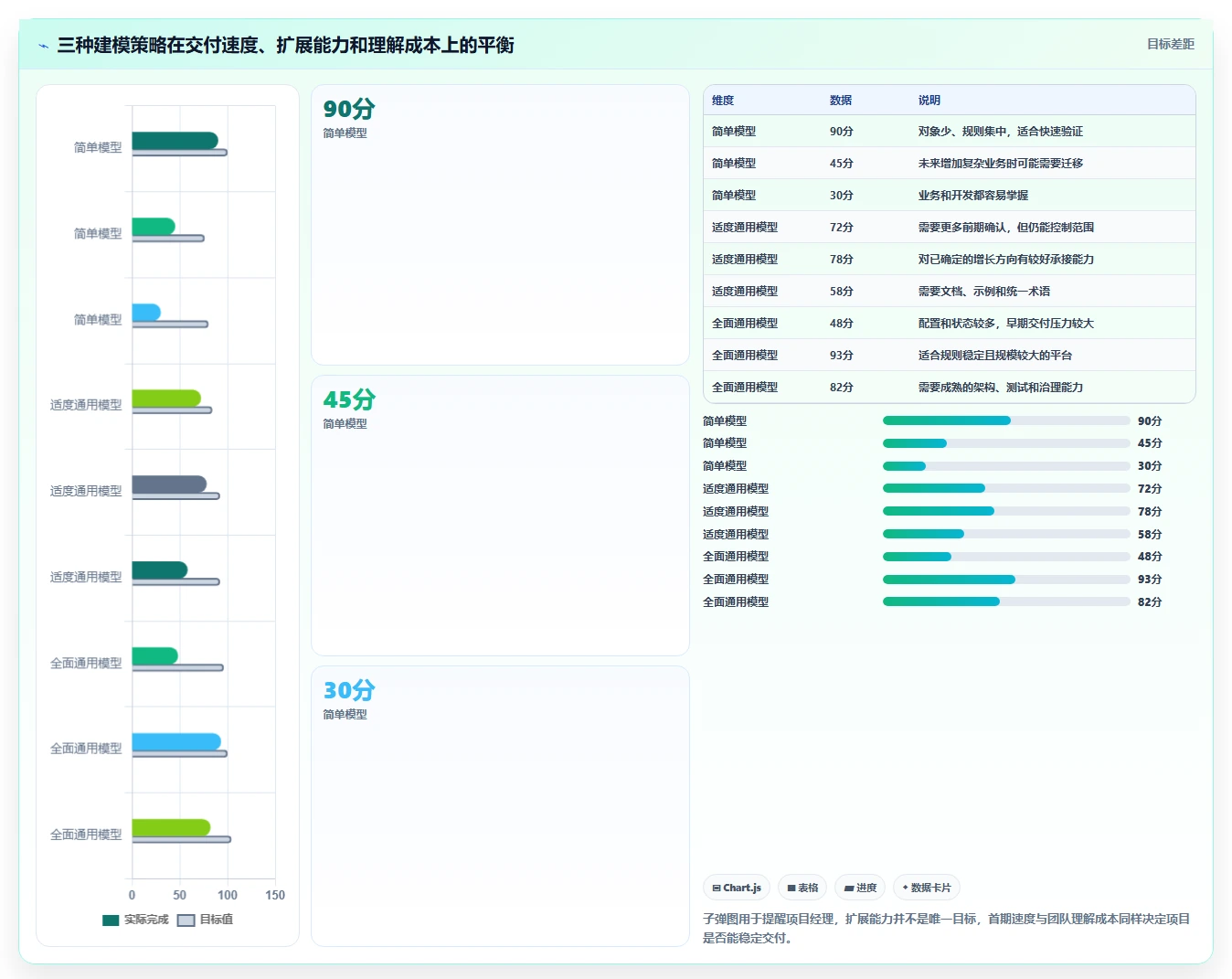Click the dashboard title about 三种建模策略
Viewport: 1232px width, 979px height.
pyautogui.click(x=285, y=45)
